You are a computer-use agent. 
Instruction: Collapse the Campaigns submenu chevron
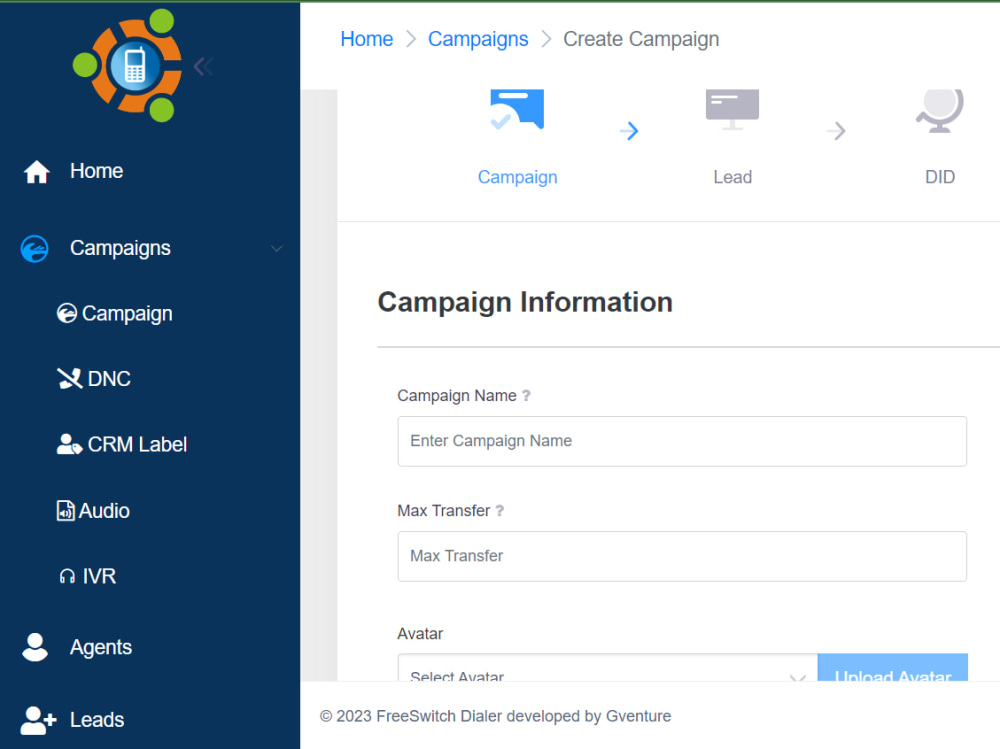click(x=276, y=249)
